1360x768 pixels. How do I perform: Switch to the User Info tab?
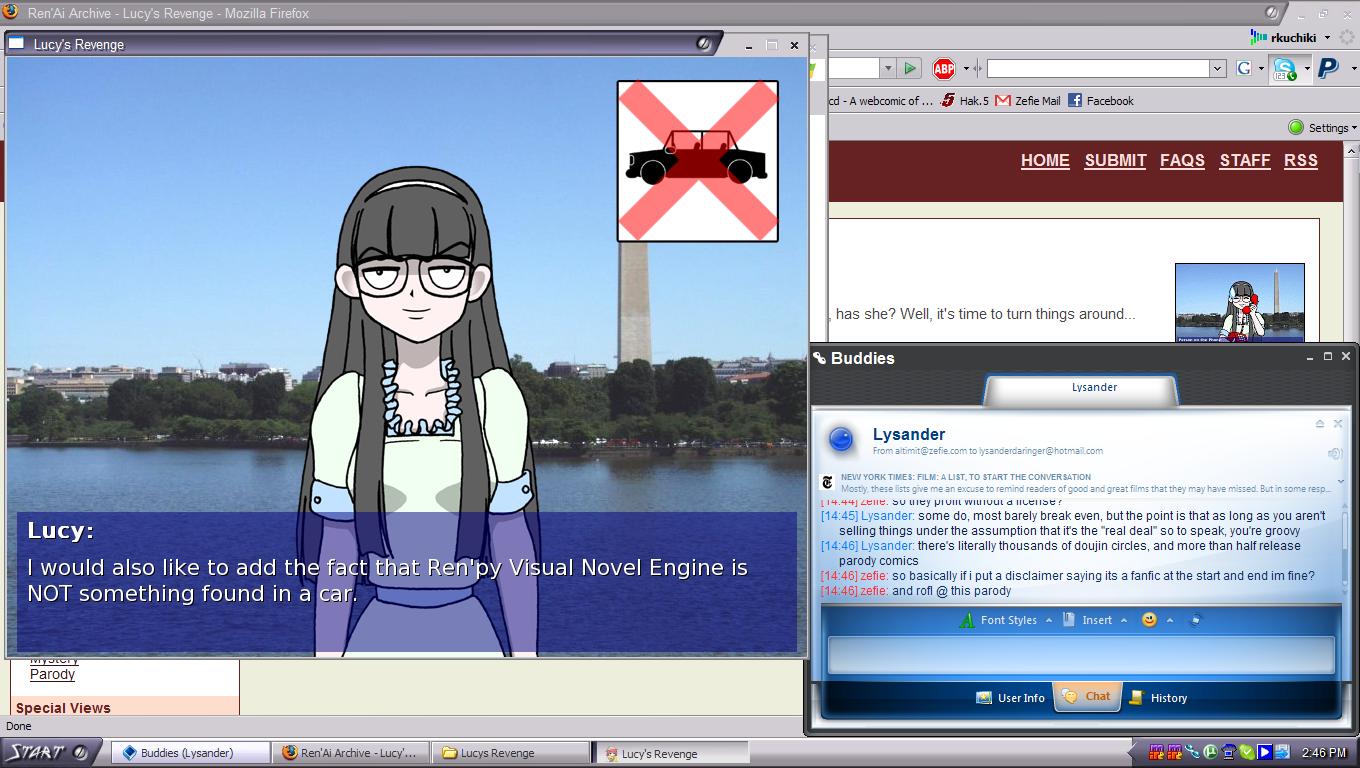1010,698
